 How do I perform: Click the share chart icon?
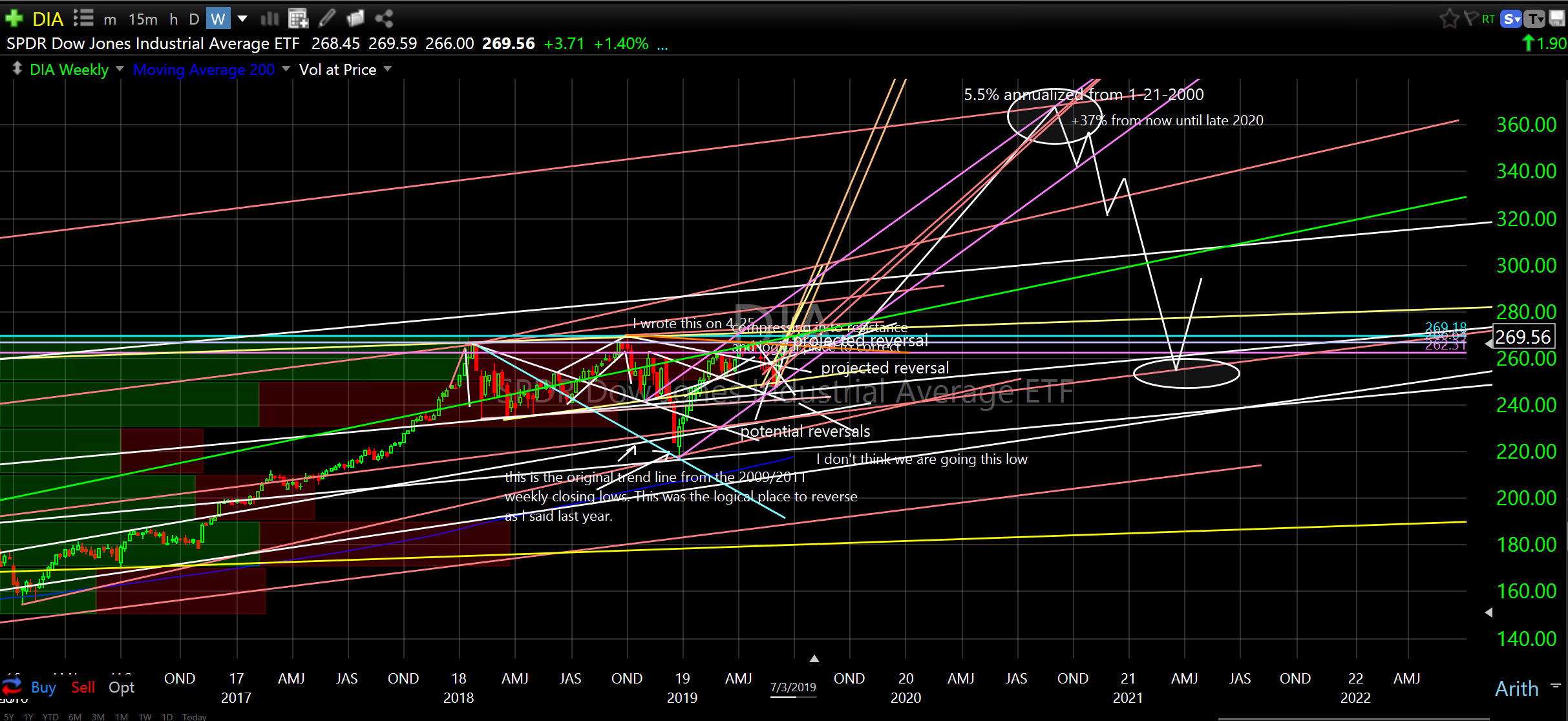coord(384,19)
